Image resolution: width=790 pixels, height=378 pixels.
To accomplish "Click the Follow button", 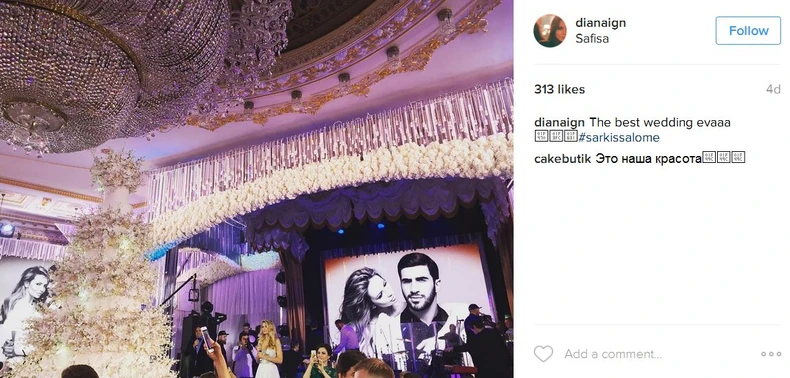I will [748, 31].
